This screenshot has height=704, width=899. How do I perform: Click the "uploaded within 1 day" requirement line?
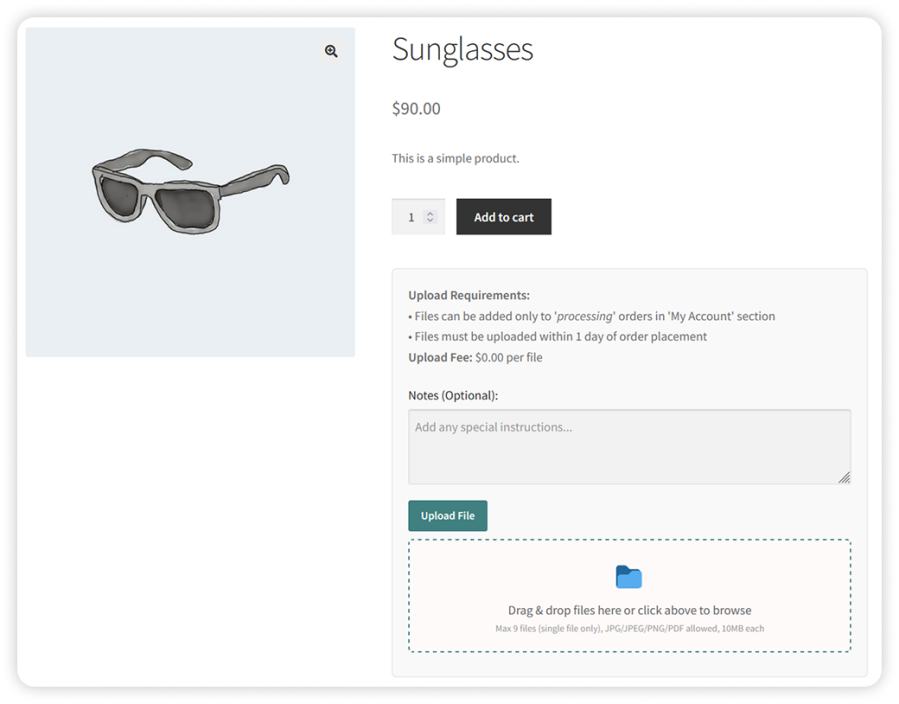[560, 337]
